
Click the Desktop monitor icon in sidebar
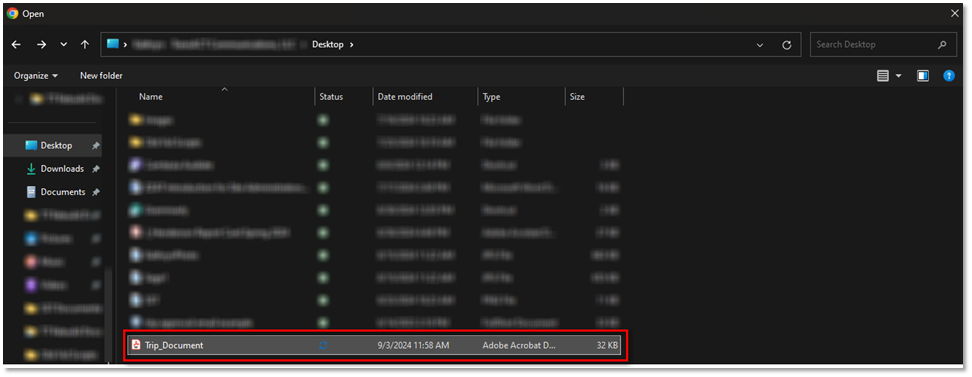pyautogui.click(x=31, y=146)
